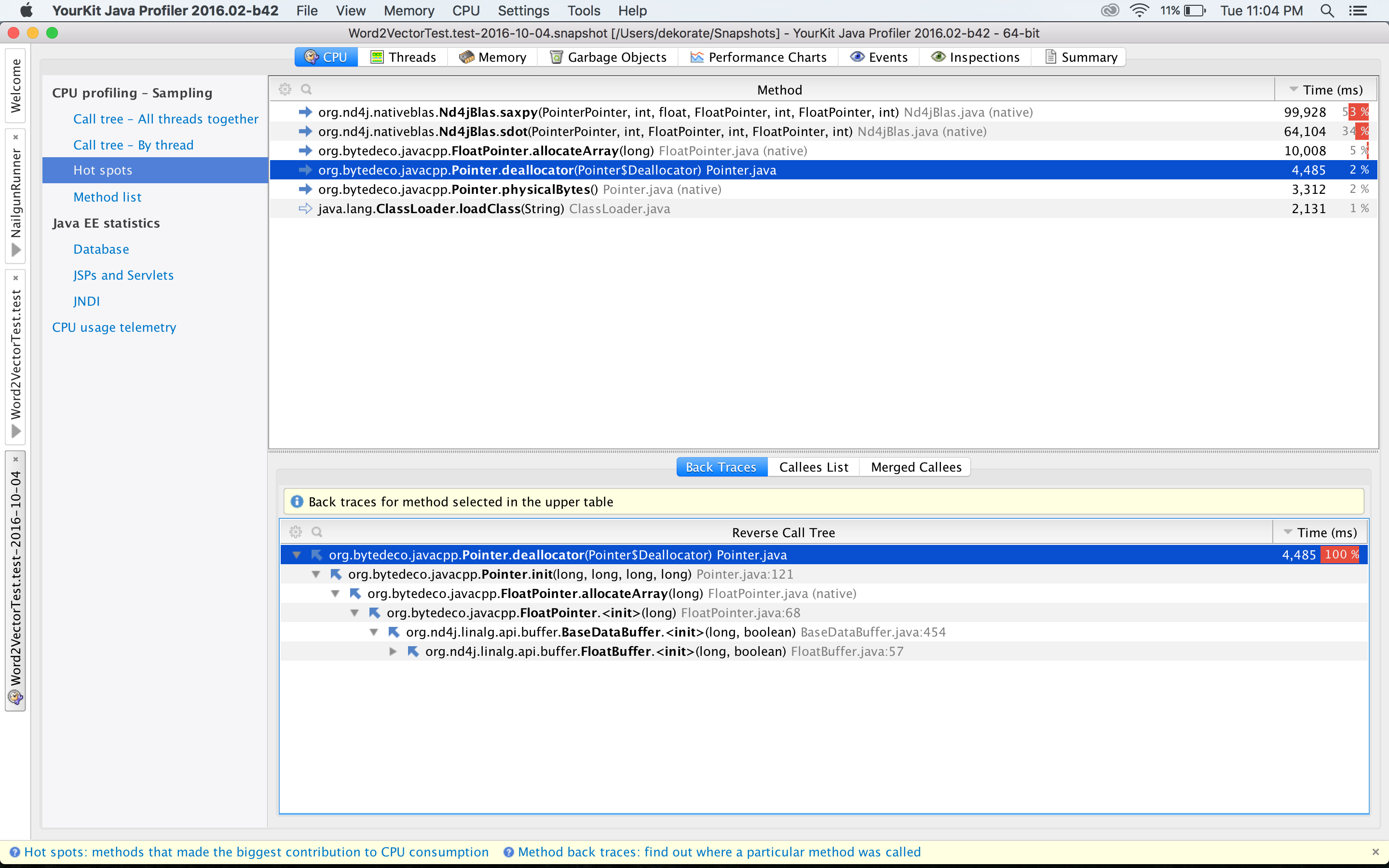Click the arrow icon for Pointer.physicalBytes row
The width and height of the screenshot is (1389, 868).
pos(305,189)
